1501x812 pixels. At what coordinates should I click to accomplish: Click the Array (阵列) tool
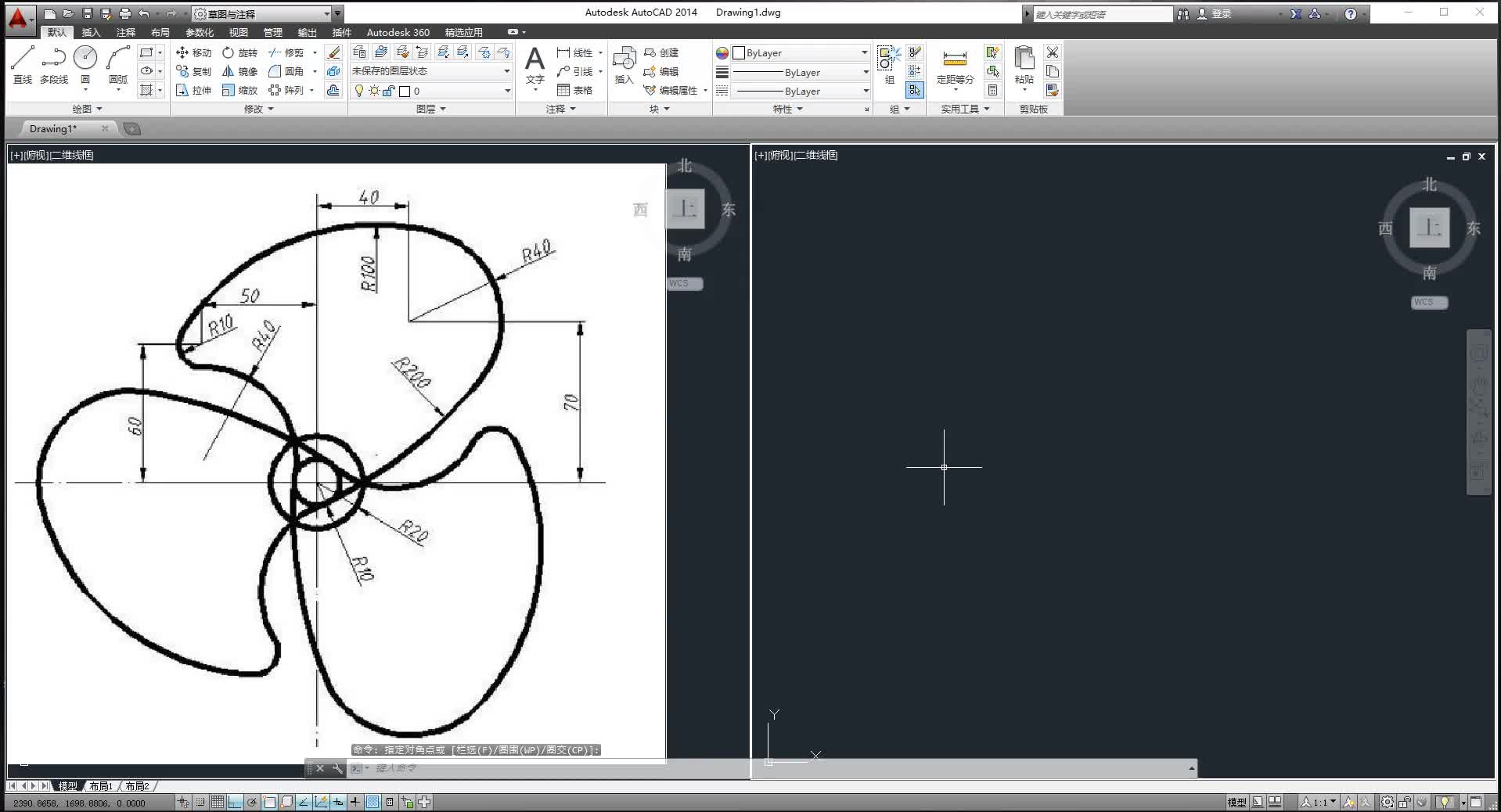click(286, 90)
